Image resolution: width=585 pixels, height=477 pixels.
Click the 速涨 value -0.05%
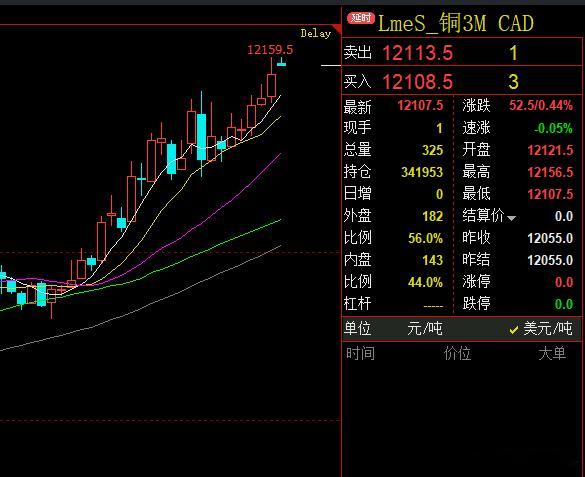pos(553,128)
